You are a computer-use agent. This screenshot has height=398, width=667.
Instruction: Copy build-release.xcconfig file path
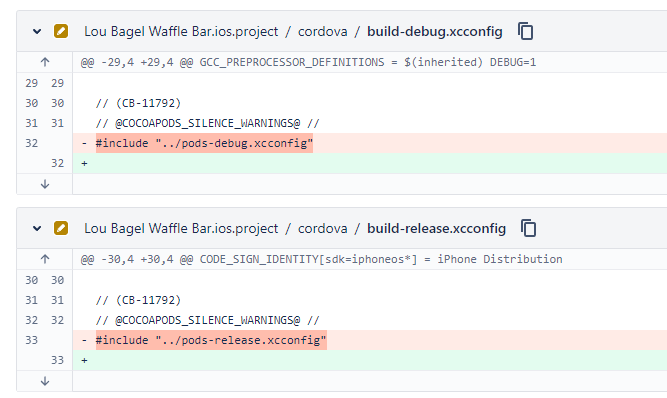(529, 228)
